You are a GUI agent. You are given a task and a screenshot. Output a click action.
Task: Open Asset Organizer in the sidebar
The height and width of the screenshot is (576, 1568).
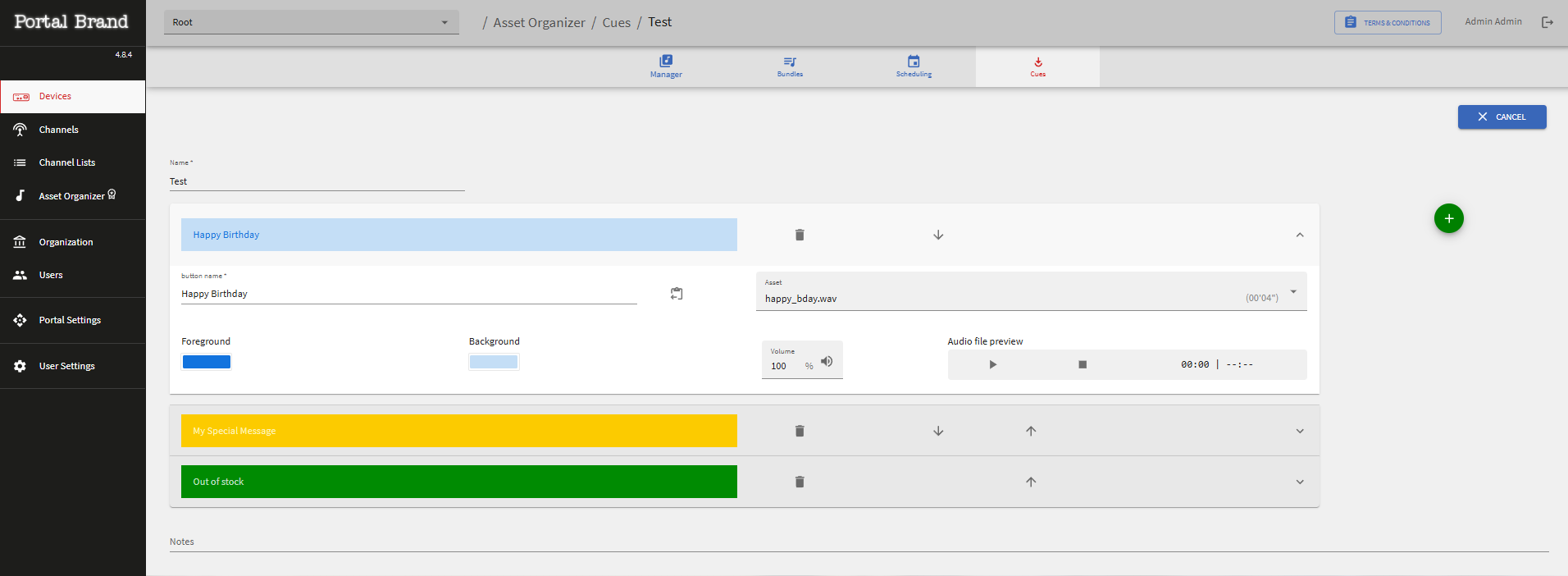point(73,196)
